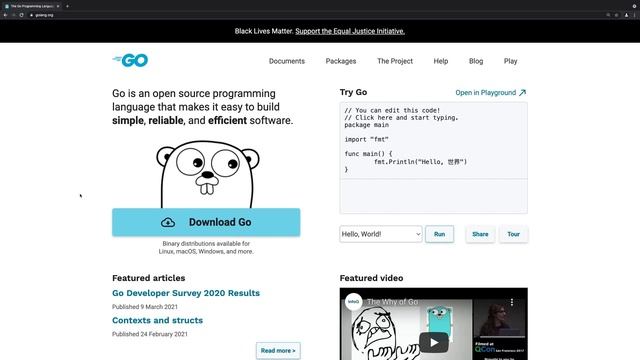This screenshot has width=640, height=360.
Task: Click the code output area below editor
Action: click(433, 196)
